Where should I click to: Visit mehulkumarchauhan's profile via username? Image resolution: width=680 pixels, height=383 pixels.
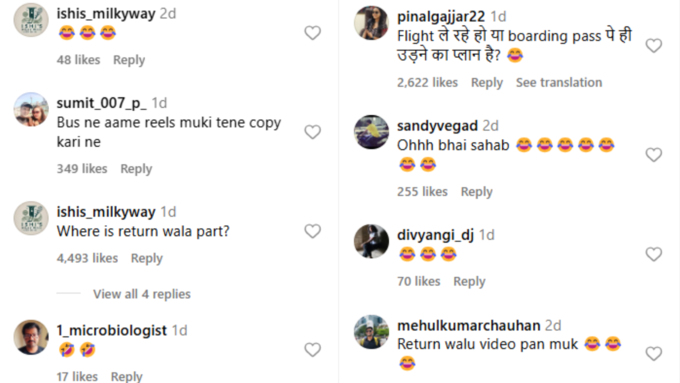pyautogui.click(x=468, y=325)
